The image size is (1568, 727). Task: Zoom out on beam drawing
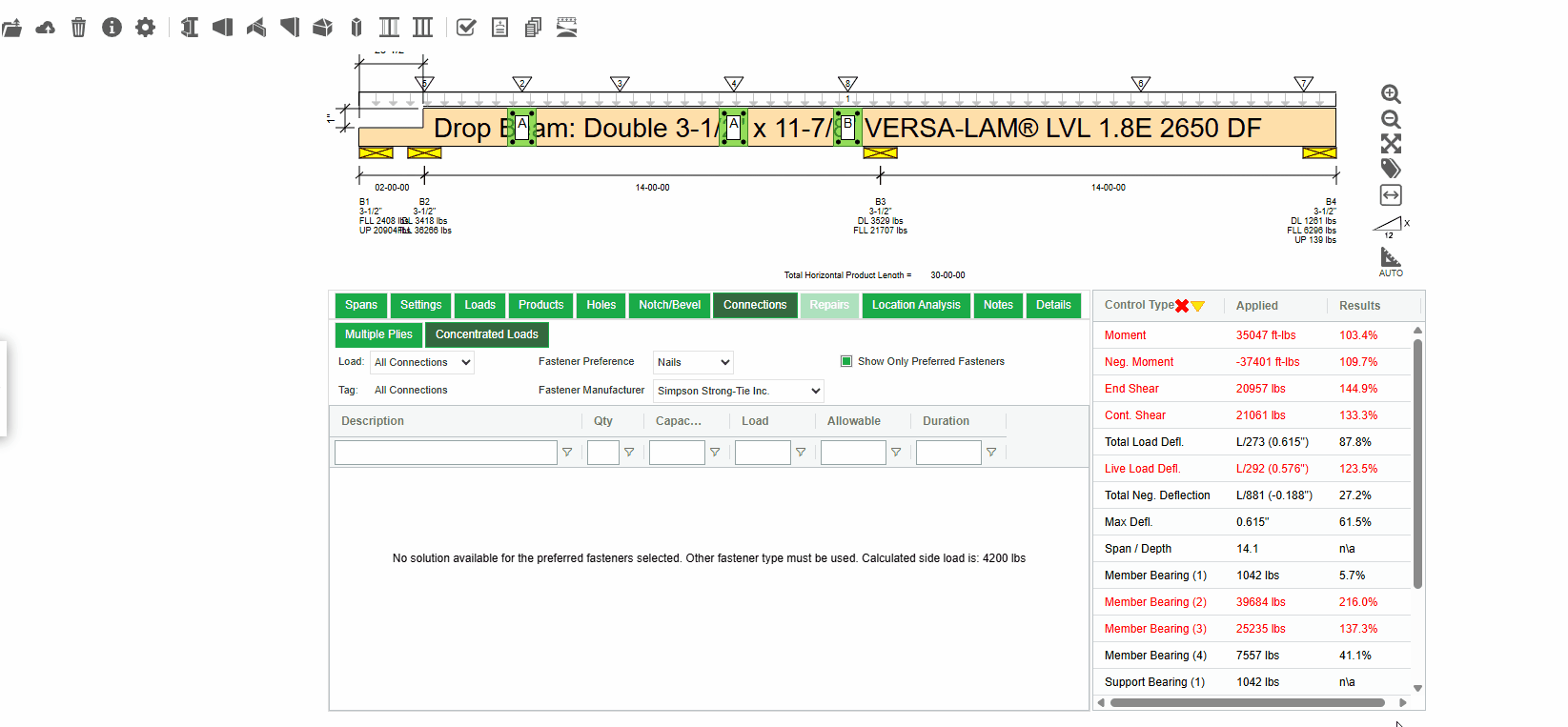[1391, 119]
